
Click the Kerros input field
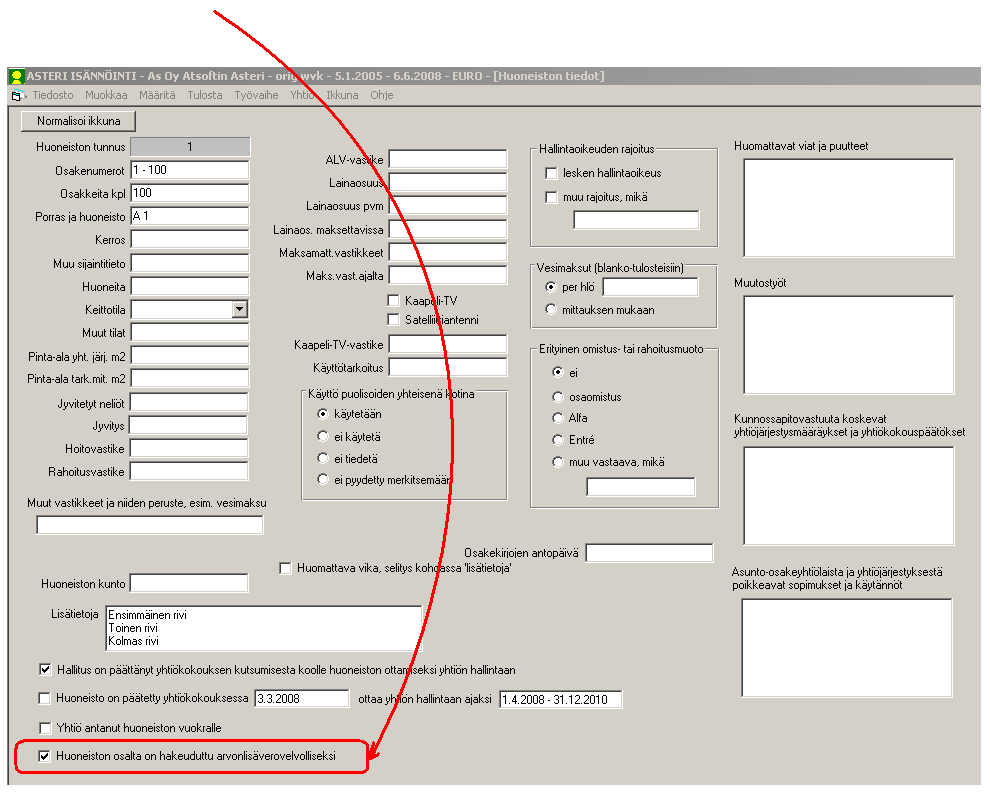tap(189, 239)
